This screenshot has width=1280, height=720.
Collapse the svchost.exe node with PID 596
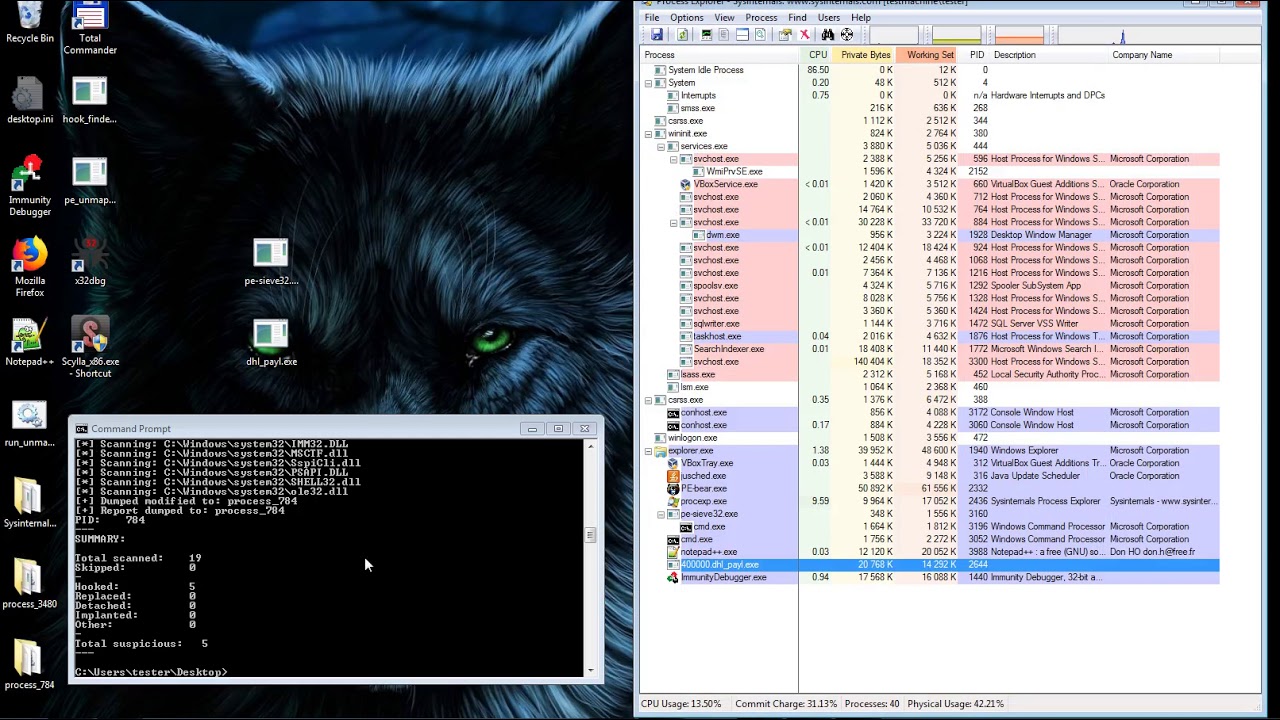[x=674, y=159]
